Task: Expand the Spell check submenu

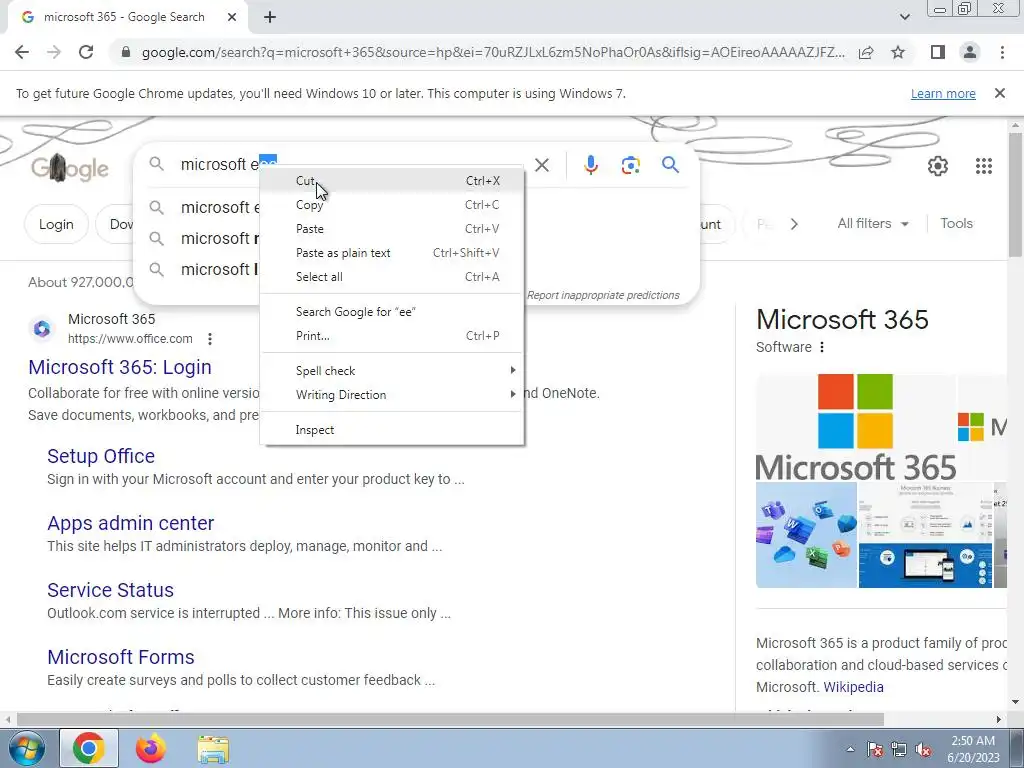Action: coord(392,371)
